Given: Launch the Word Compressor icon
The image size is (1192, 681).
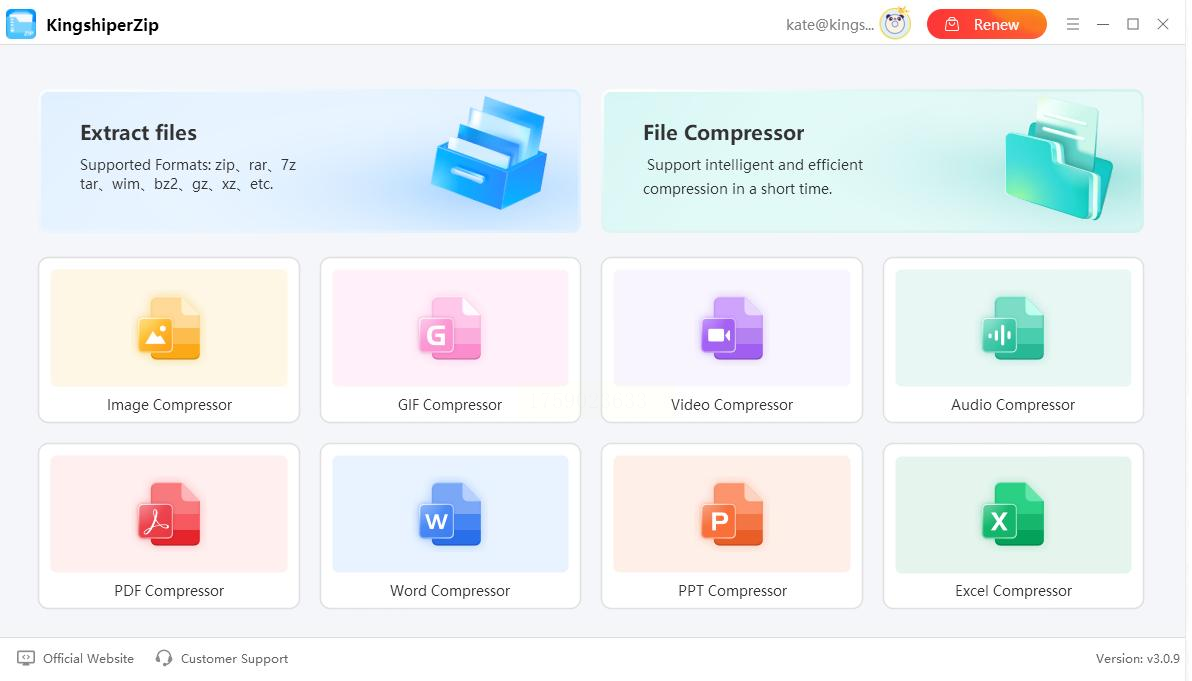Looking at the screenshot, I should [x=450, y=514].
